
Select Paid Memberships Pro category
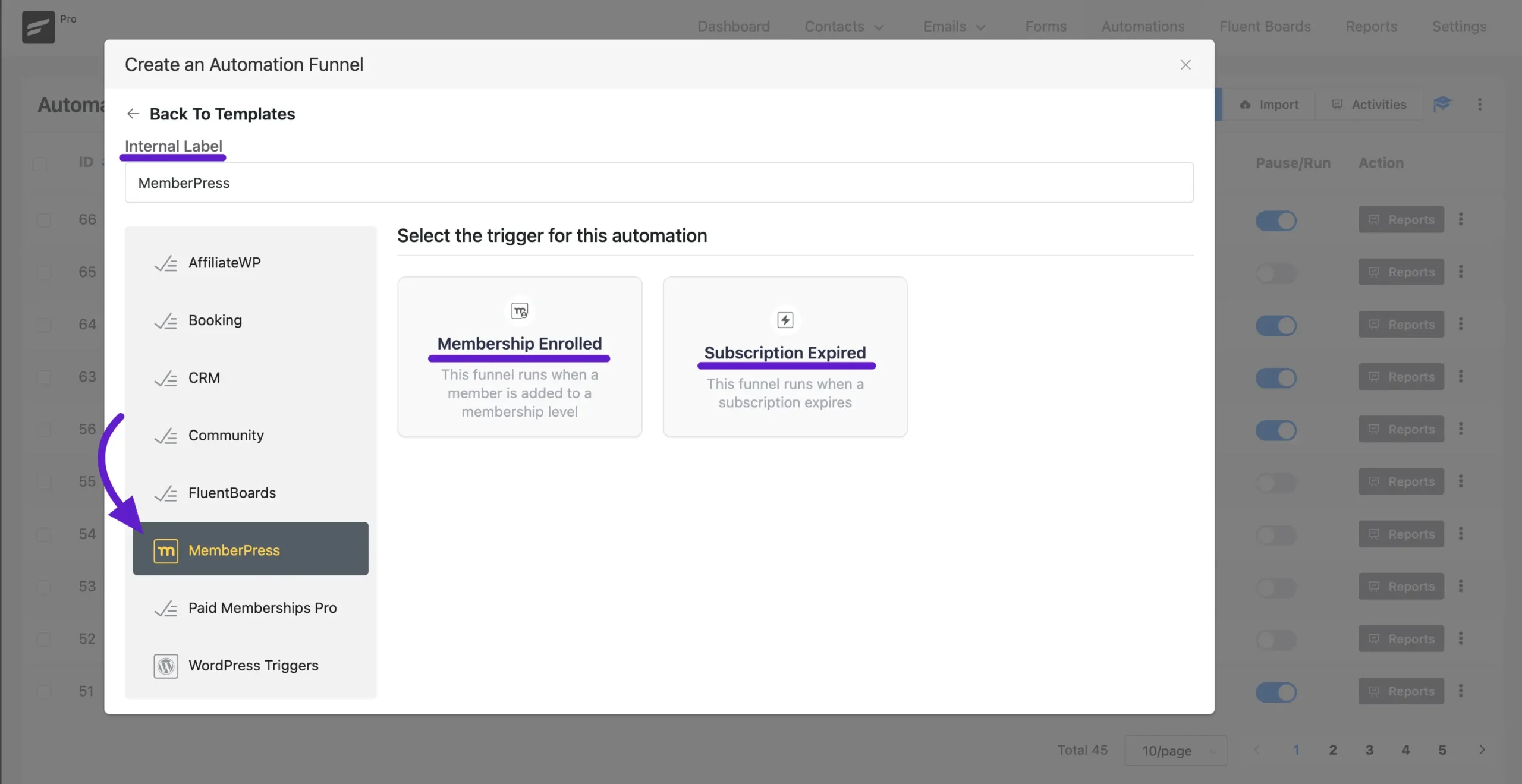250,608
